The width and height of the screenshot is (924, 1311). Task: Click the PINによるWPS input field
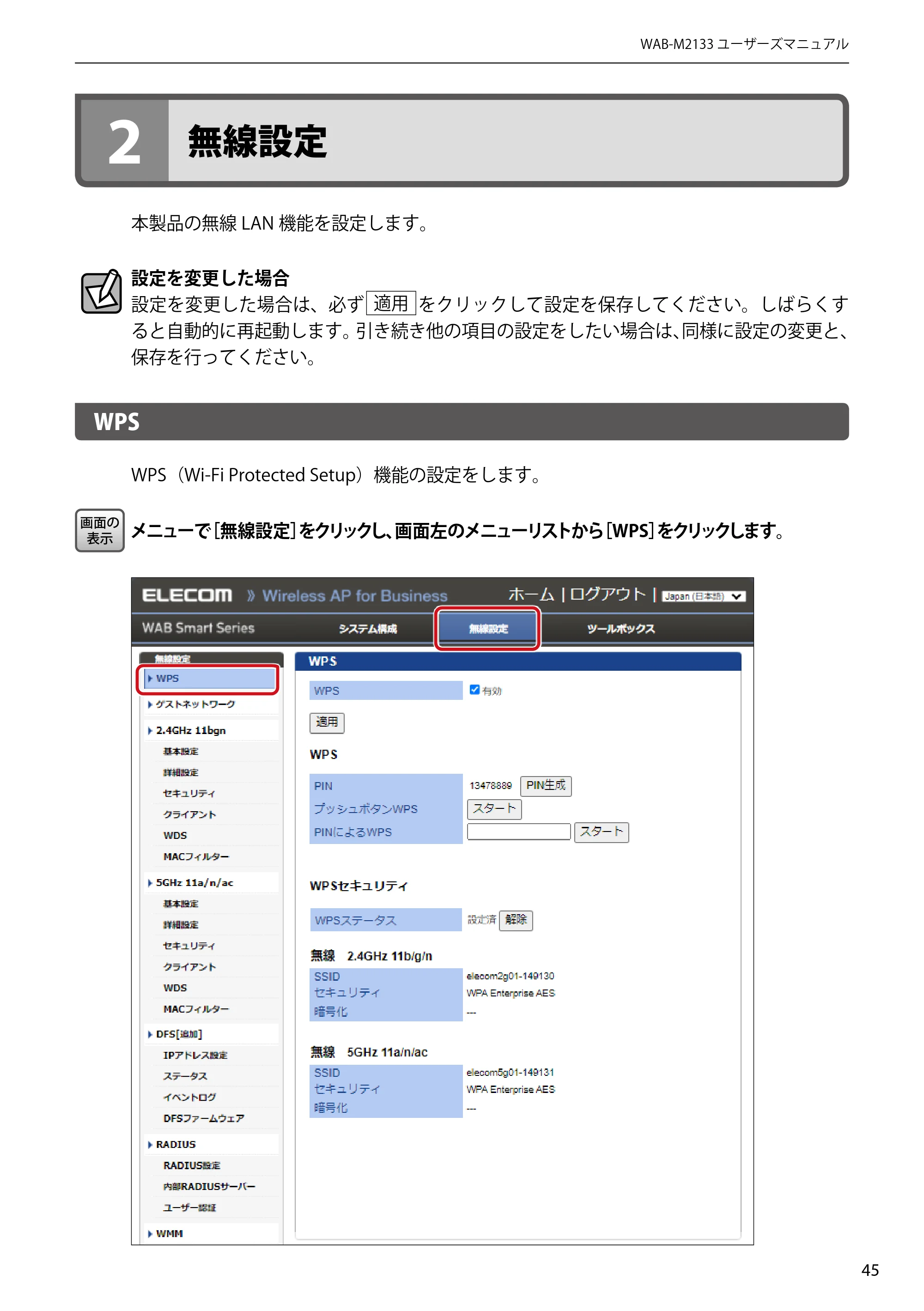518,832
